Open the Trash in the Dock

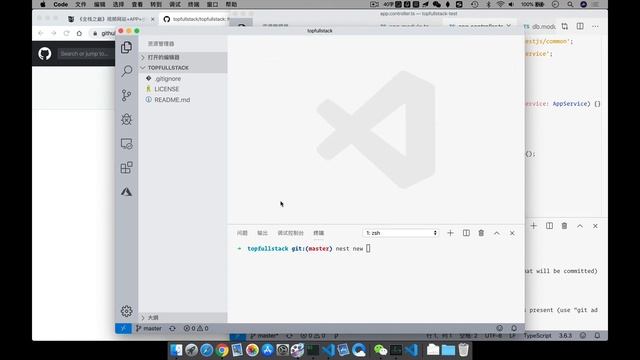pos(463,350)
